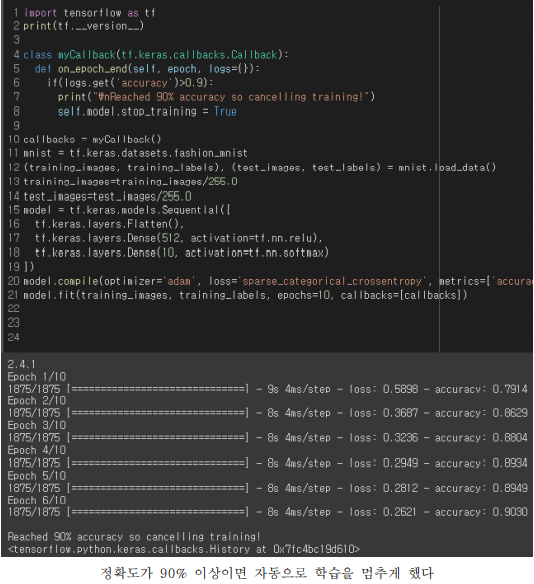Click output row with loss 0.3236
The height and width of the screenshot is (584, 534).
coord(267,438)
